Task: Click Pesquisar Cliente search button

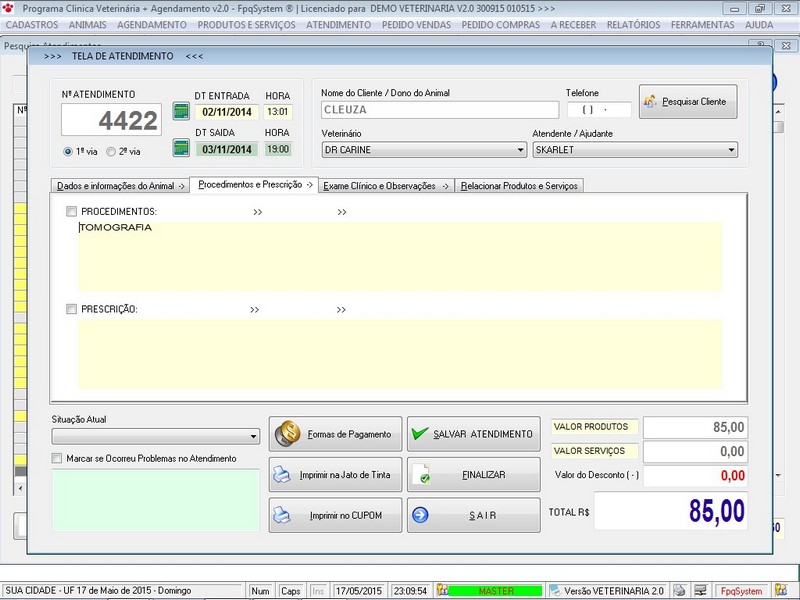Action: (x=688, y=102)
